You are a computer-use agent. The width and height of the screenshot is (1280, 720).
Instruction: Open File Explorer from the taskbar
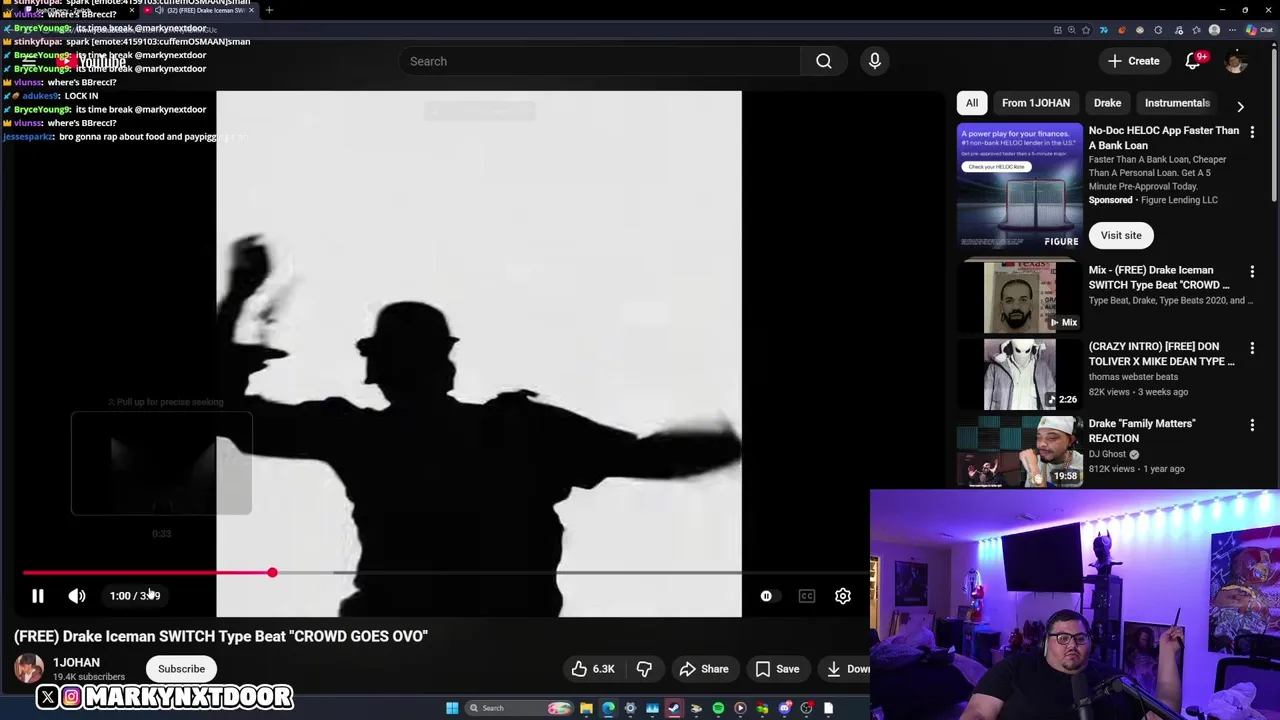(587, 708)
